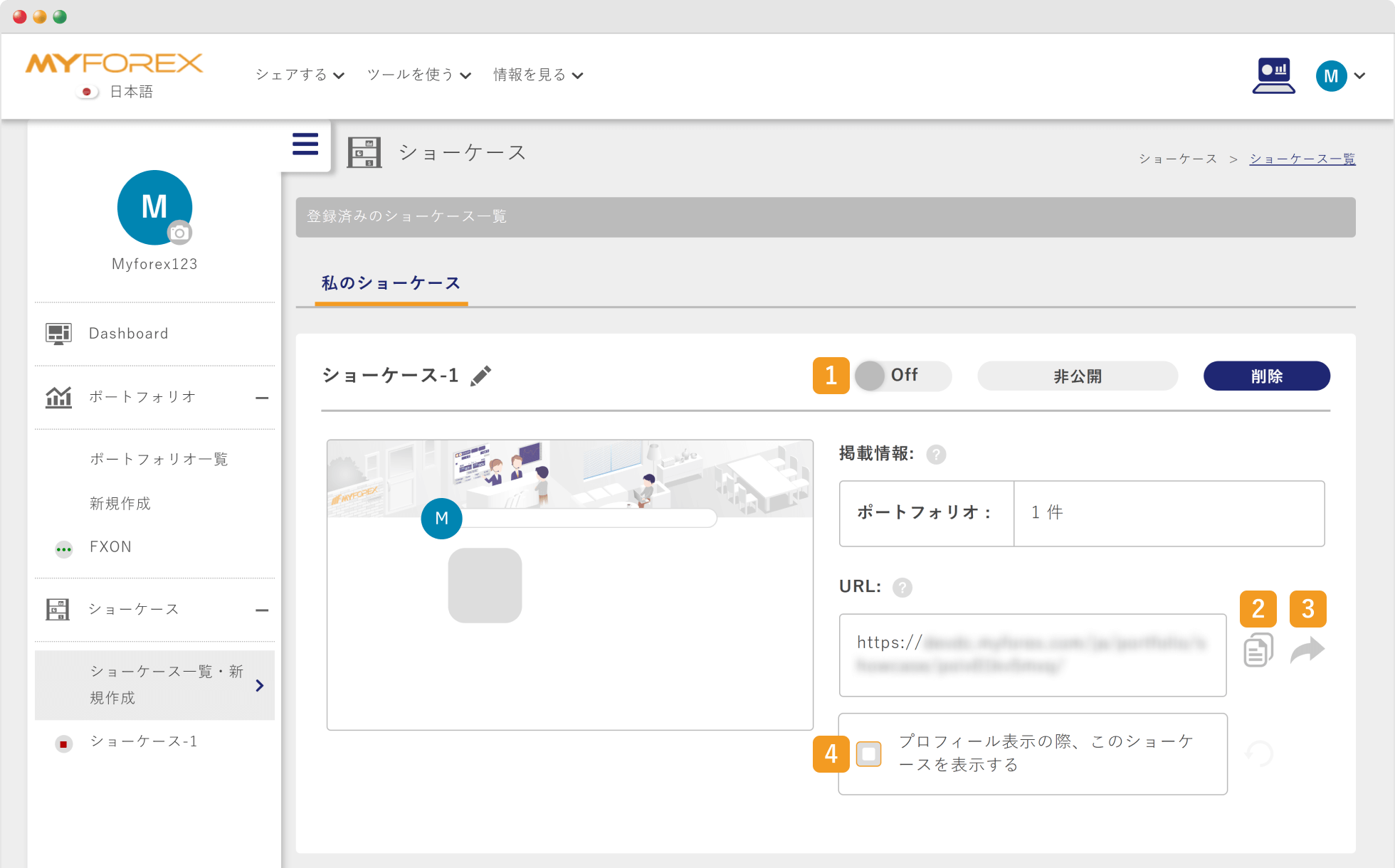The width and height of the screenshot is (1395, 868).
Task: Open the hamburger menu icon
Action: (305, 144)
